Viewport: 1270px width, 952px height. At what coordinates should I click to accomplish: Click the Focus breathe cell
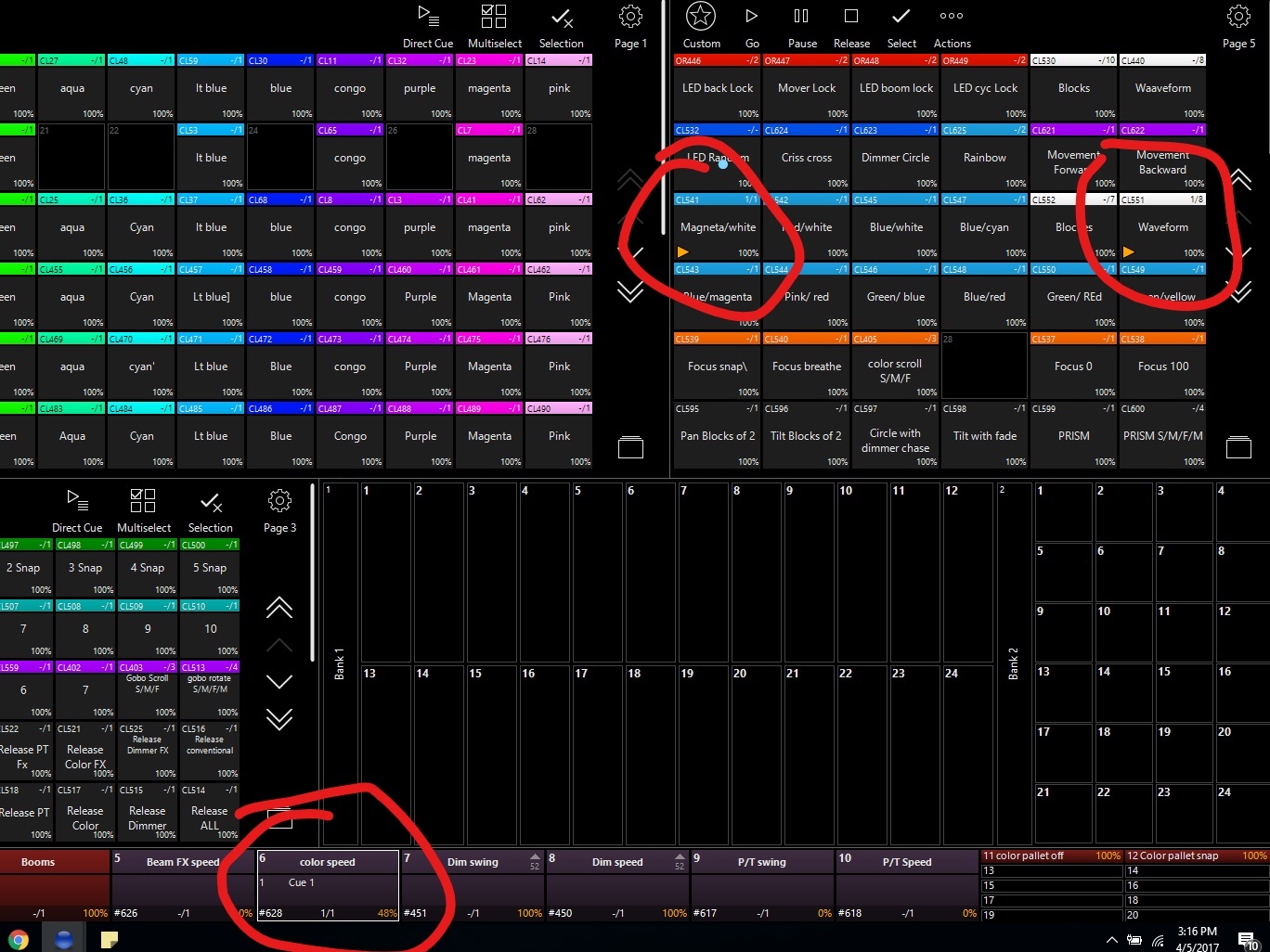coord(806,366)
